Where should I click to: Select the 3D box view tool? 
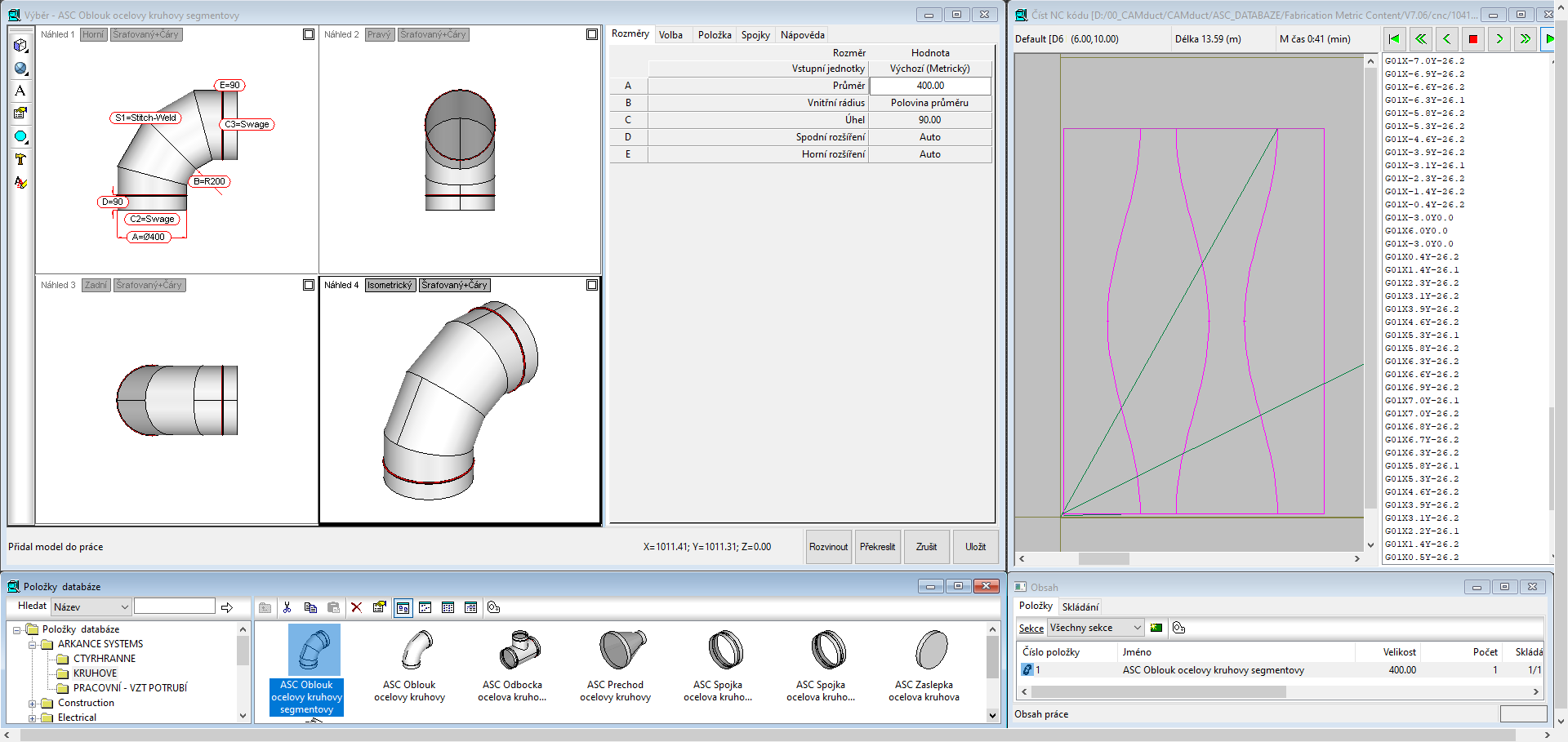20,46
